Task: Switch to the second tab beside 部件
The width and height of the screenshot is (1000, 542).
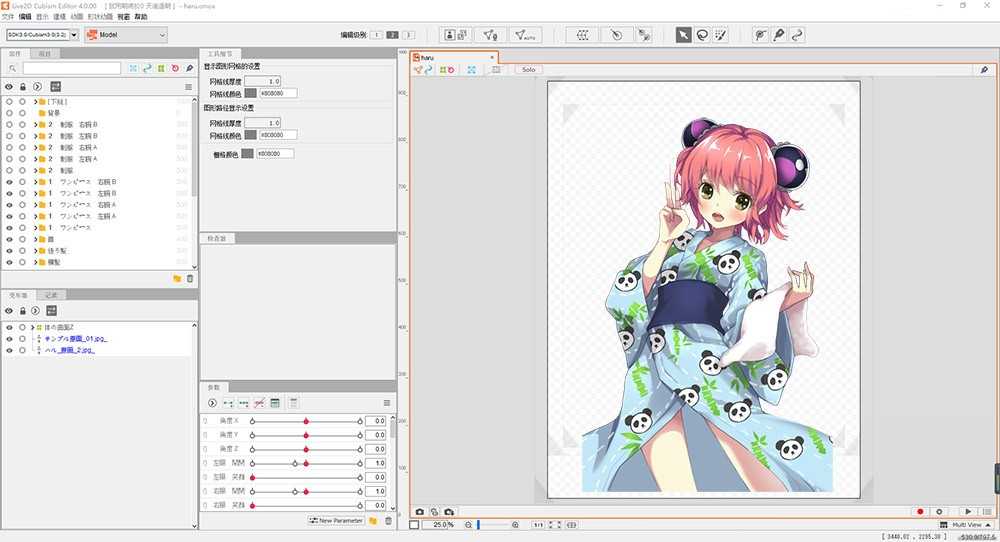Action: [45, 54]
